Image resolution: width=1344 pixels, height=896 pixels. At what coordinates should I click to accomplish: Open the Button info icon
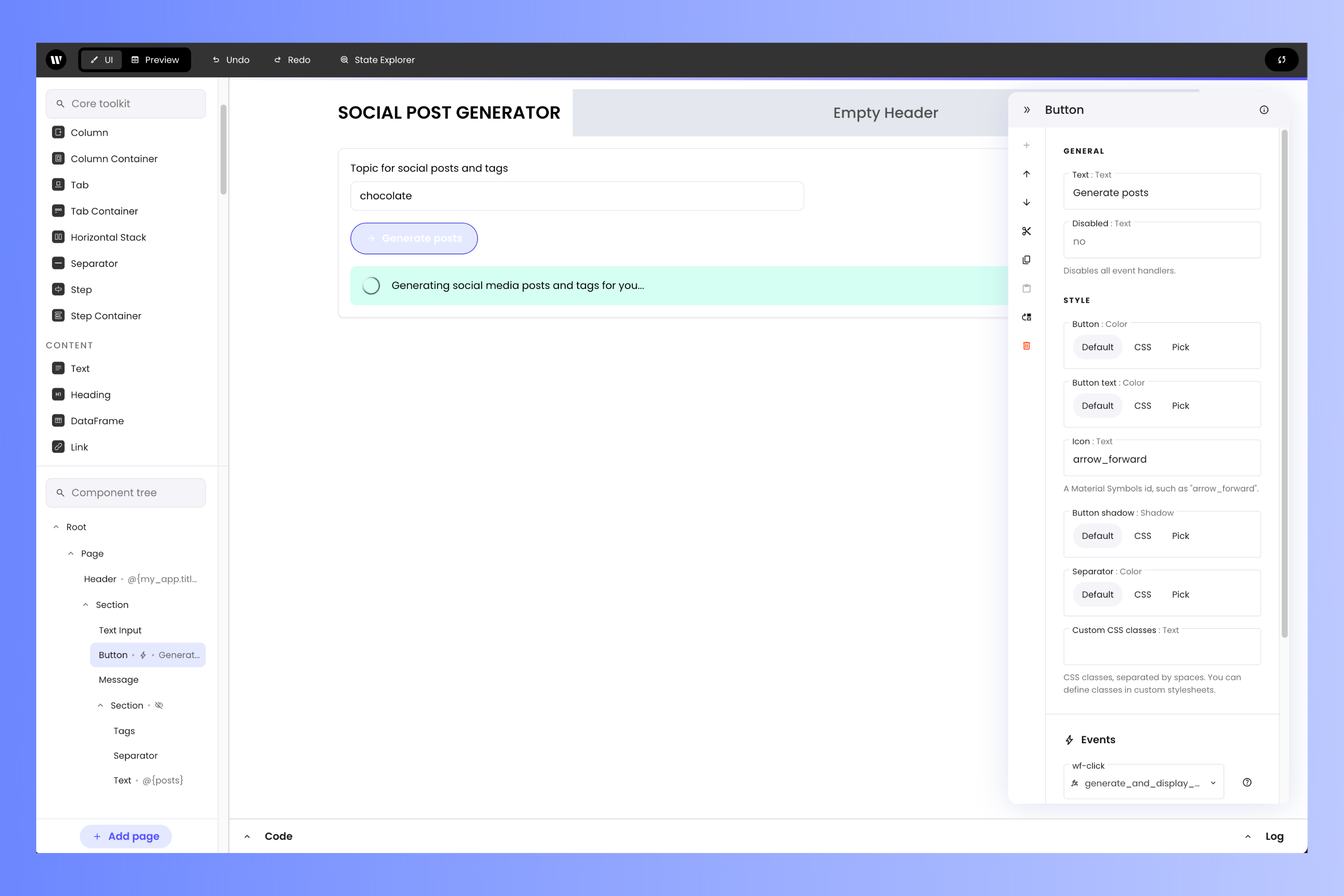(x=1264, y=110)
